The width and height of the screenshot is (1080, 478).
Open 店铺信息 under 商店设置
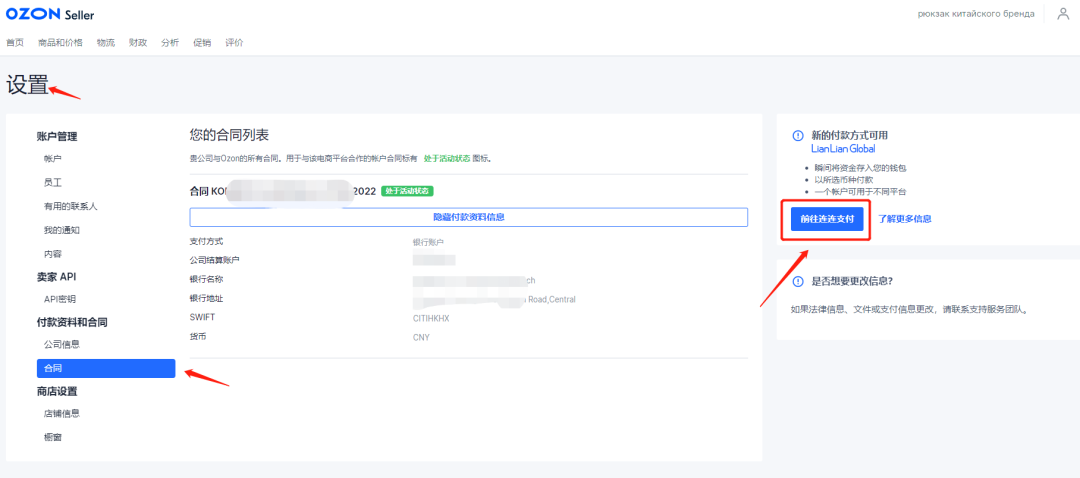point(62,413)
